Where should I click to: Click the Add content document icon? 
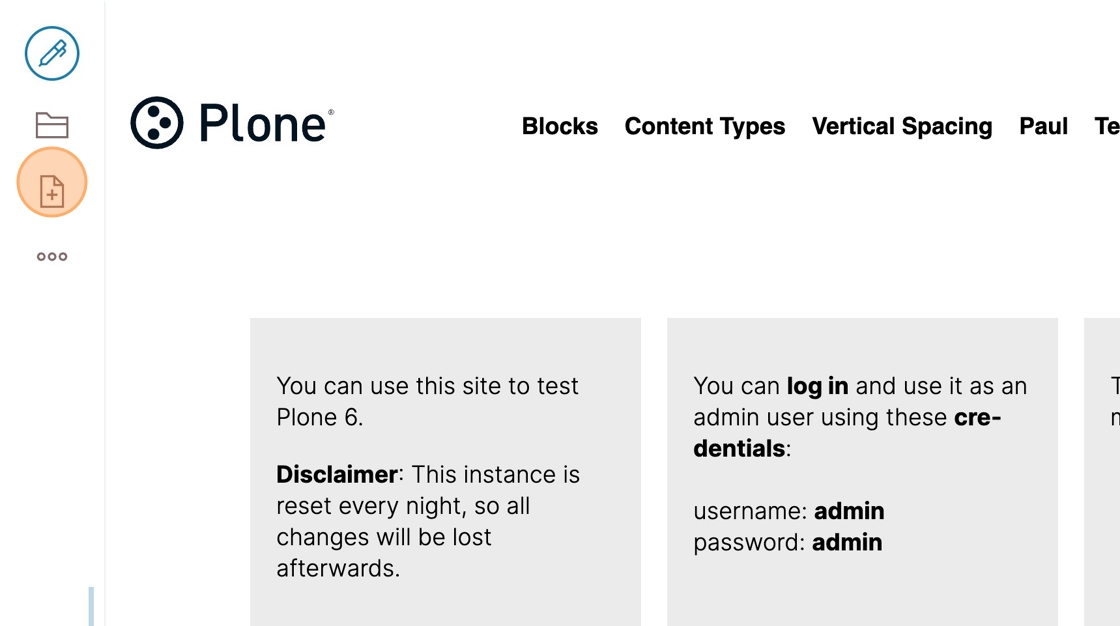[x=52, y=183]
